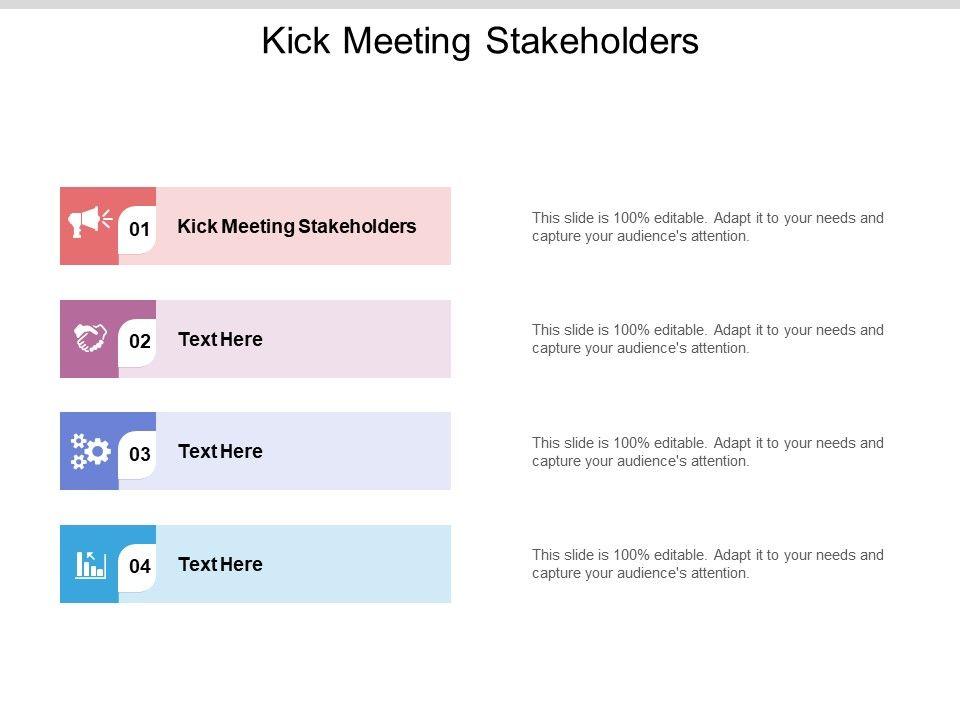Image resolution: width=960 pixels, height=720 pixels.
Task: Select the description text beside row 04
Action: coord(707,564)
